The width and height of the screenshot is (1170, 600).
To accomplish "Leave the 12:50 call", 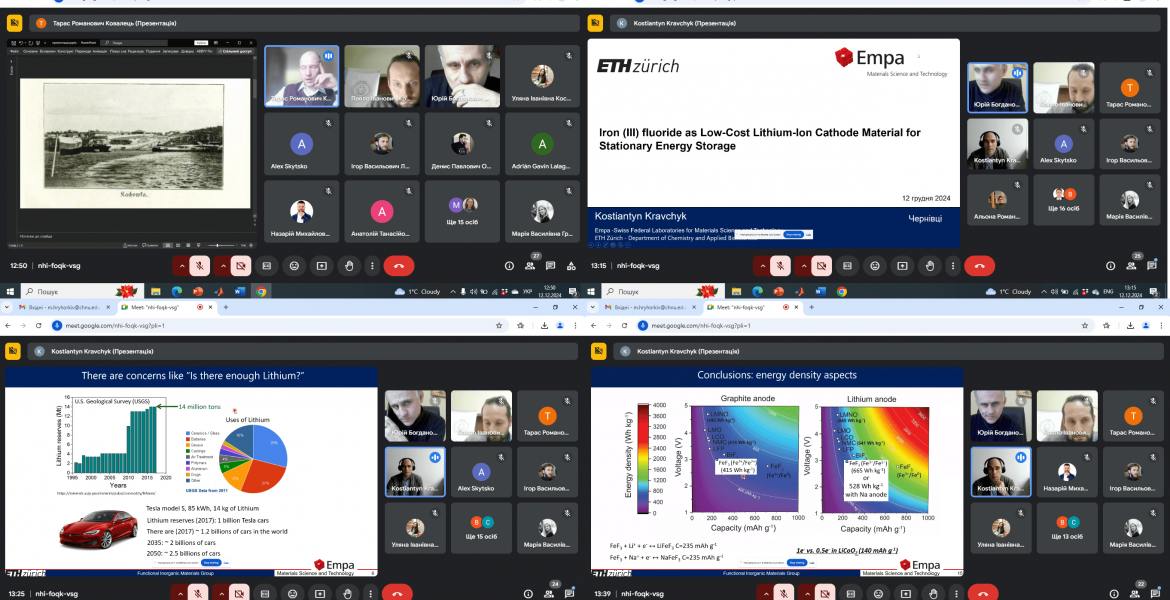I will (x=399, y=266).
